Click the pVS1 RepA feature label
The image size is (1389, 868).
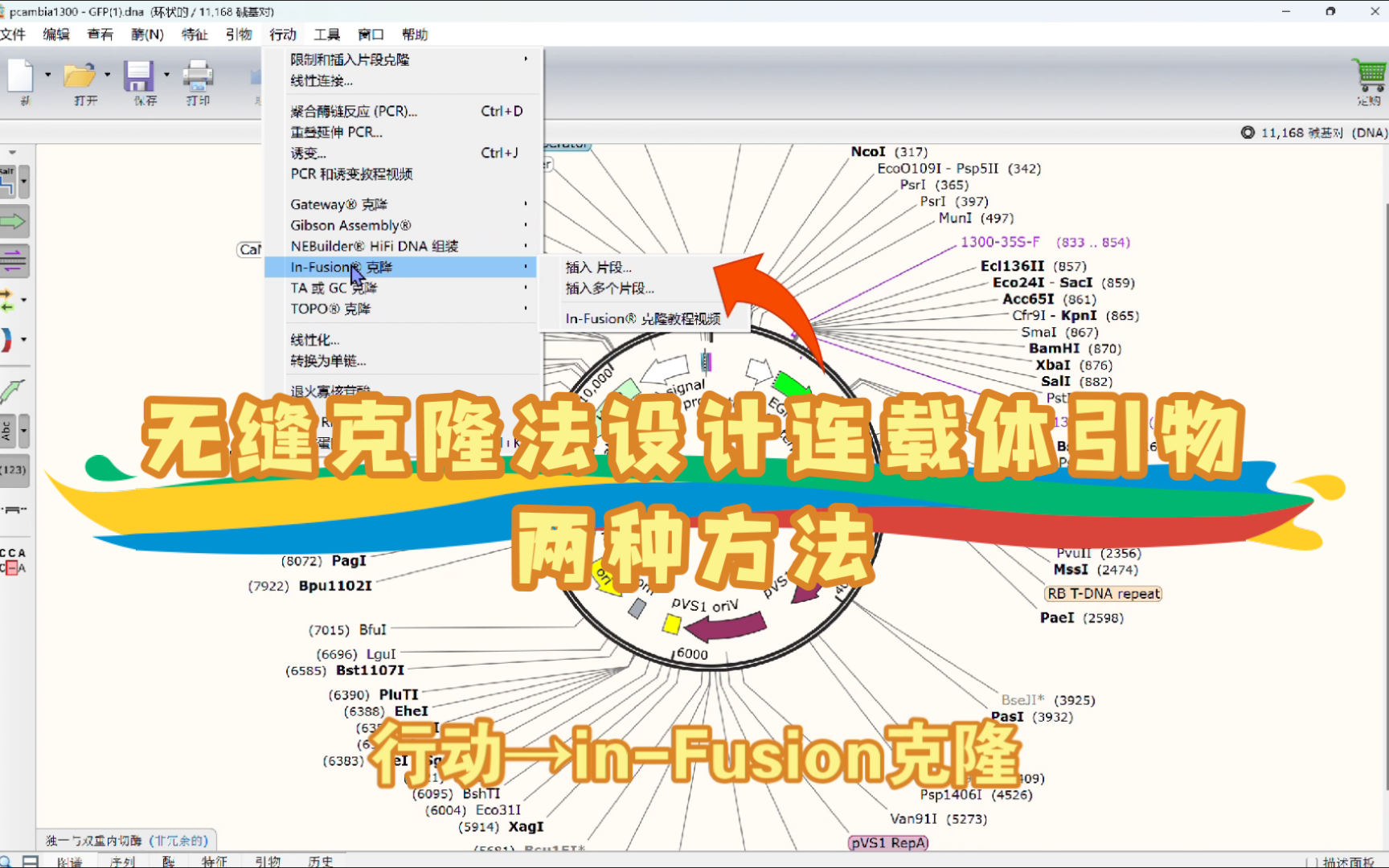(888, 843)
